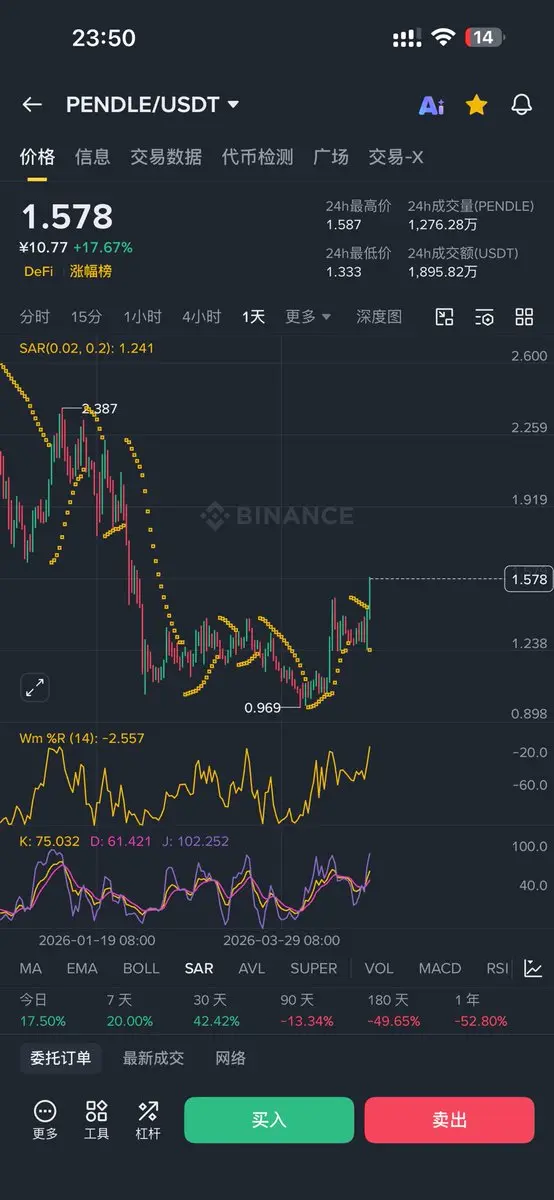Select the 网络 tab

pyautogui.click(x=231, y=1058)
